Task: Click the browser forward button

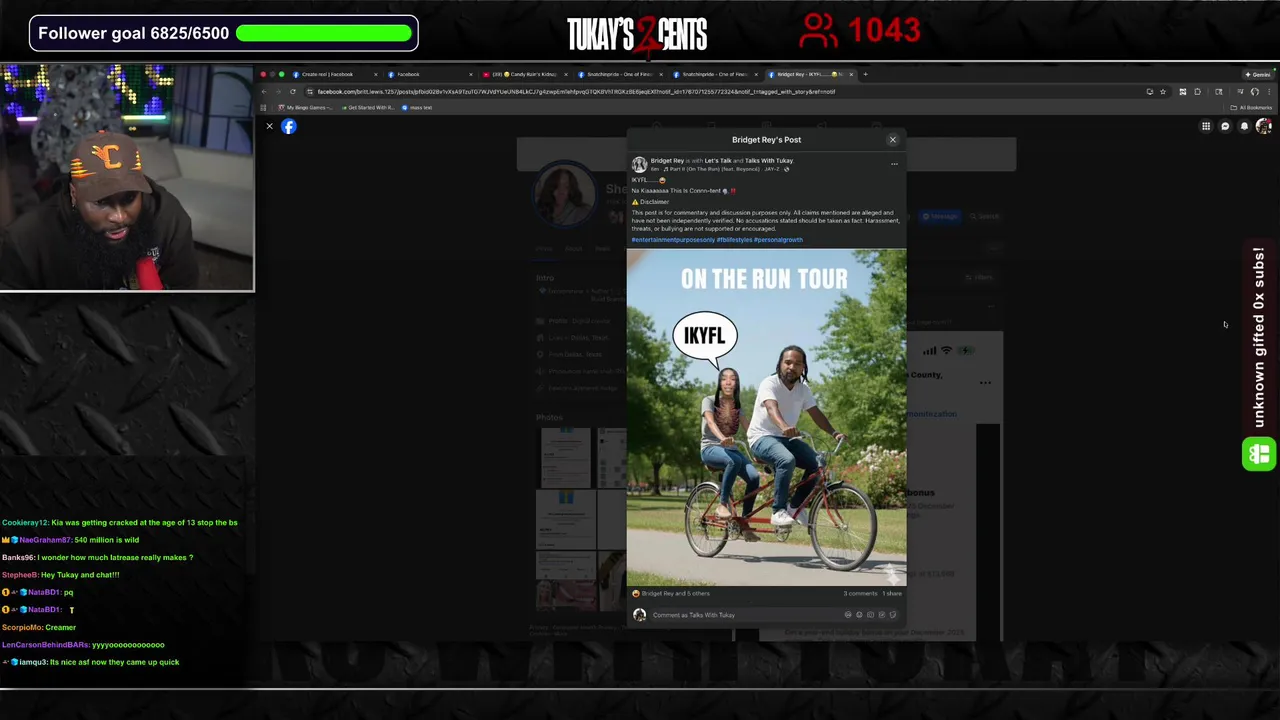Action: coord(278,92)
